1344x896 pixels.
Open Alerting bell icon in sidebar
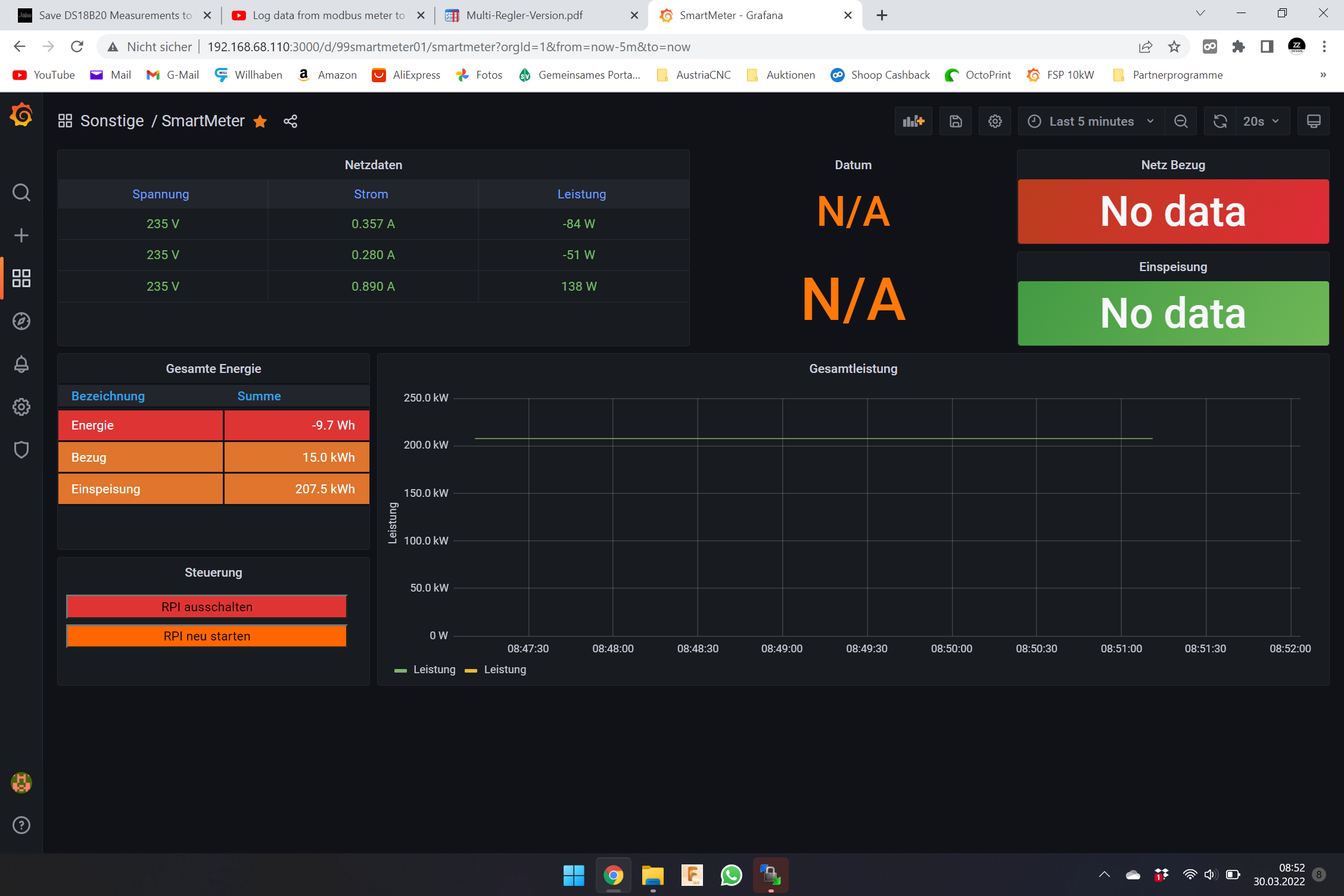(x=21, y=364)
